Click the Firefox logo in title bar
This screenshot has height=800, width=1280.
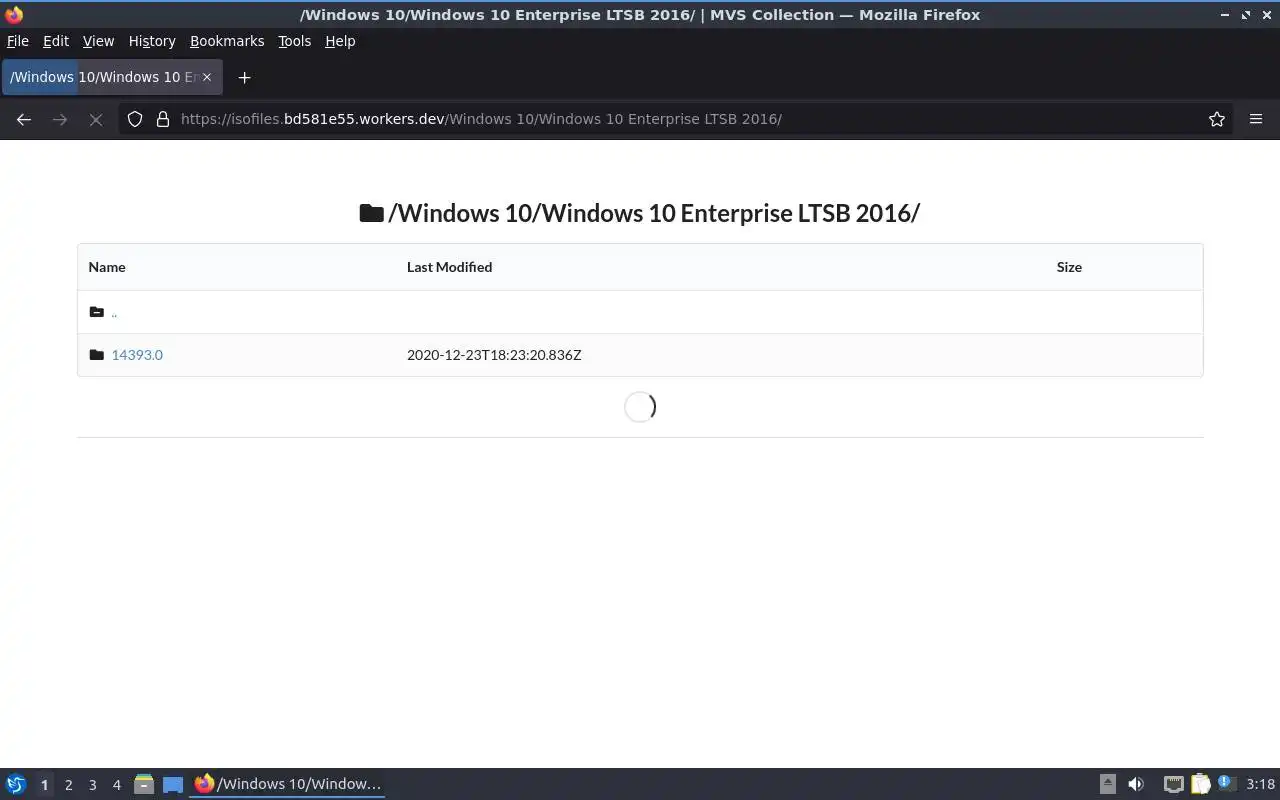(x=14, y=14)
